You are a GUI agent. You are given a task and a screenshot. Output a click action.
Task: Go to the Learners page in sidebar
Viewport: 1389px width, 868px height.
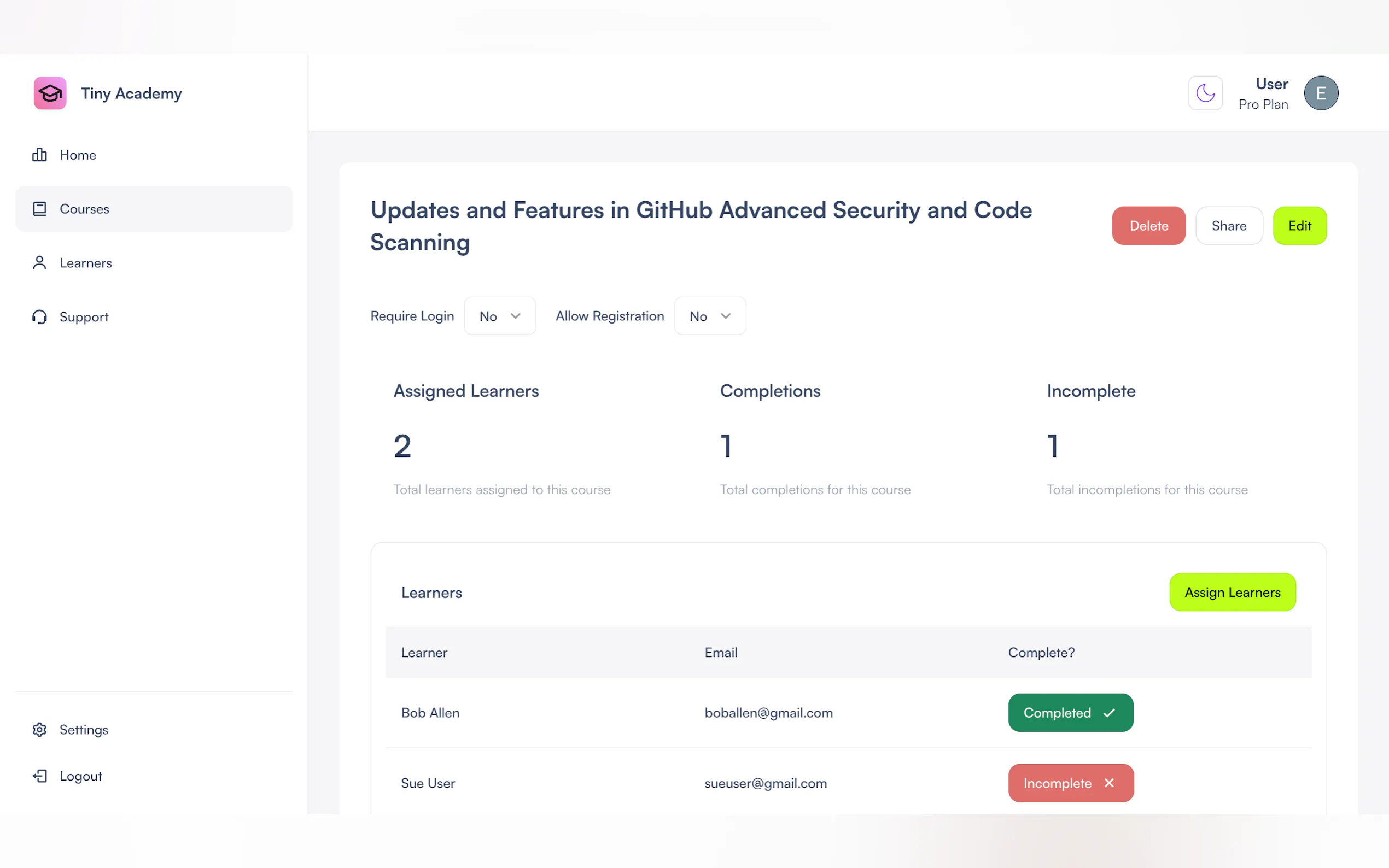tap(85, 263)
